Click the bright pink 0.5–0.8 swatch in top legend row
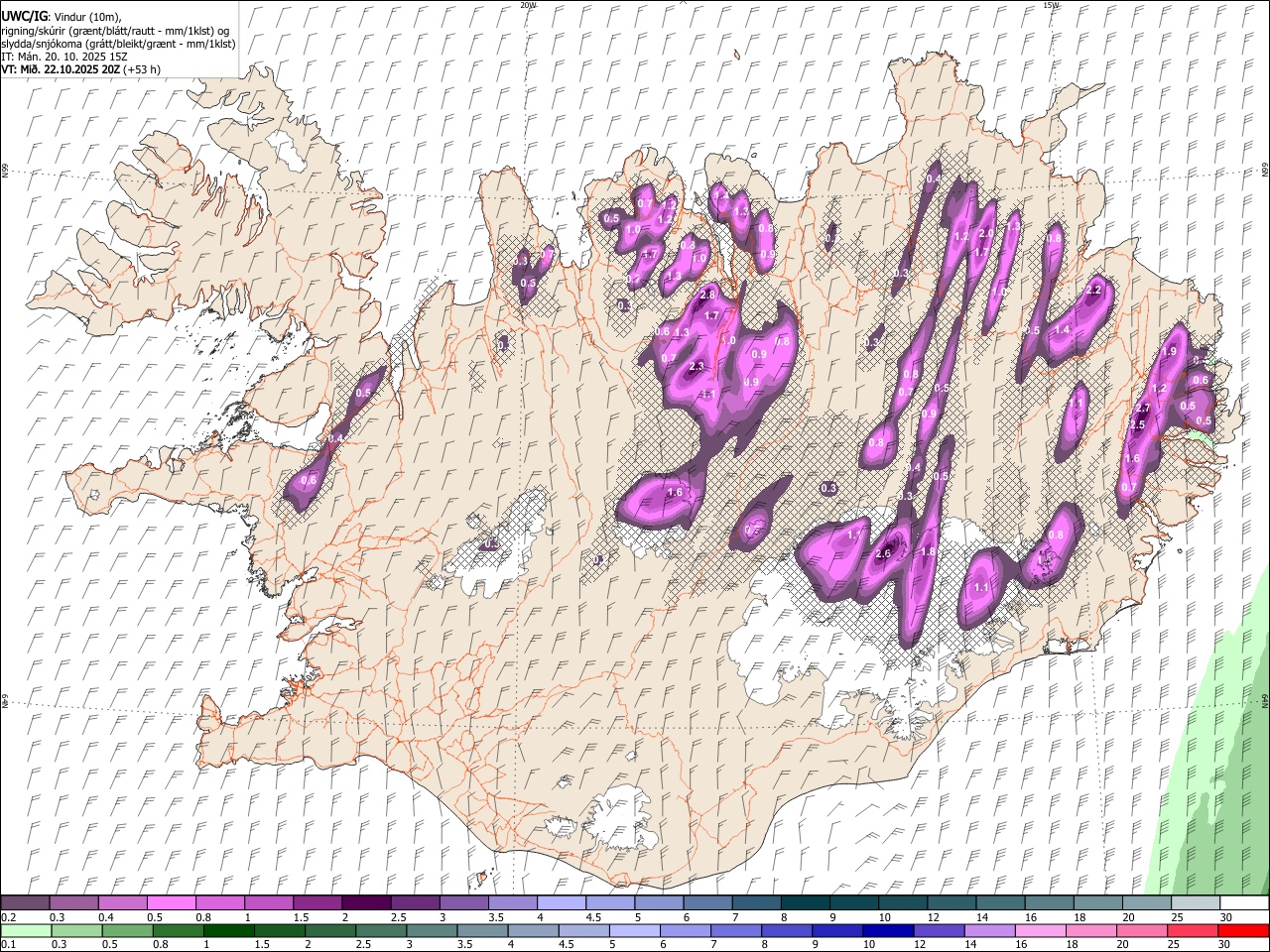Image resolution: width=1270 pixels, height=952 pixels. click(171, 903)
